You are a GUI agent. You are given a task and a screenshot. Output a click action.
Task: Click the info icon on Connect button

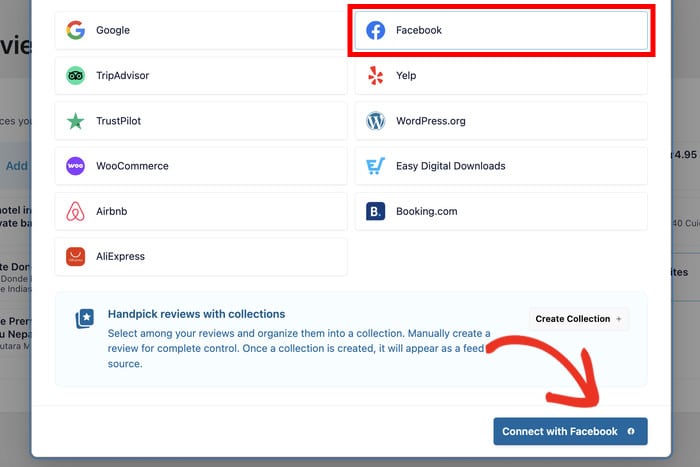(631, 431)
